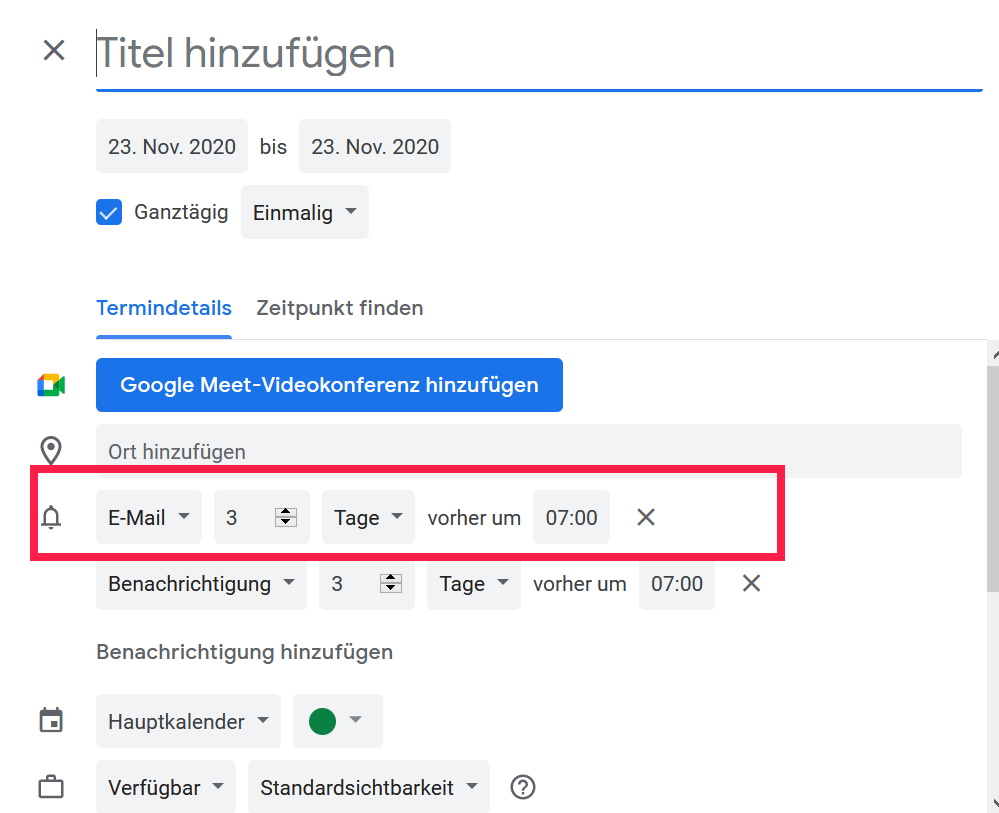Uncheck the Ganztägig checkbox
Image resolution: width=999 pixels, height=813 pixels.
tap(109, 212)
